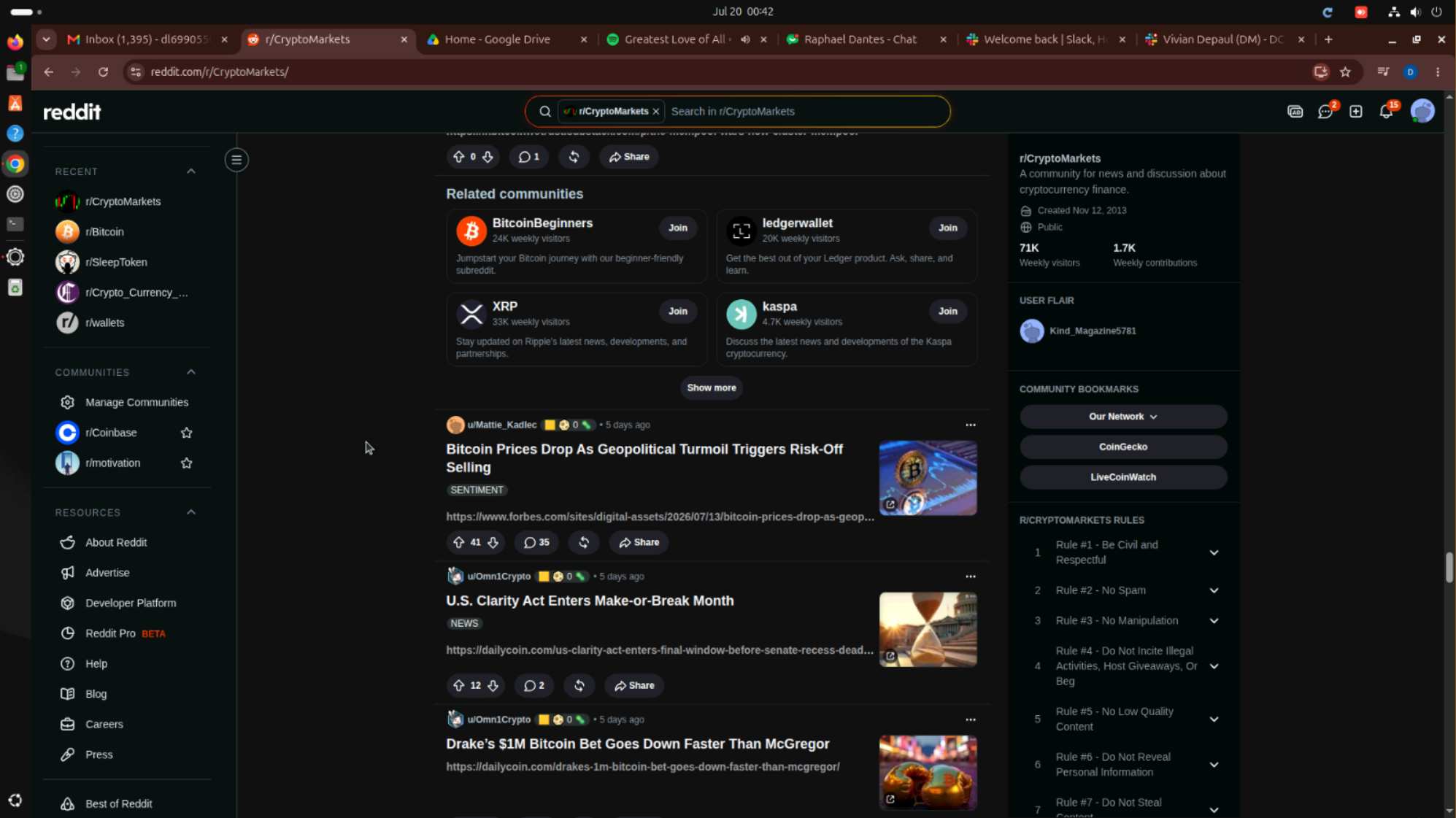The height and width of the screenshot is (818, 1456).
Task: Remove the r/CryptoMarkets search filter chip
Action: point(655,112)
